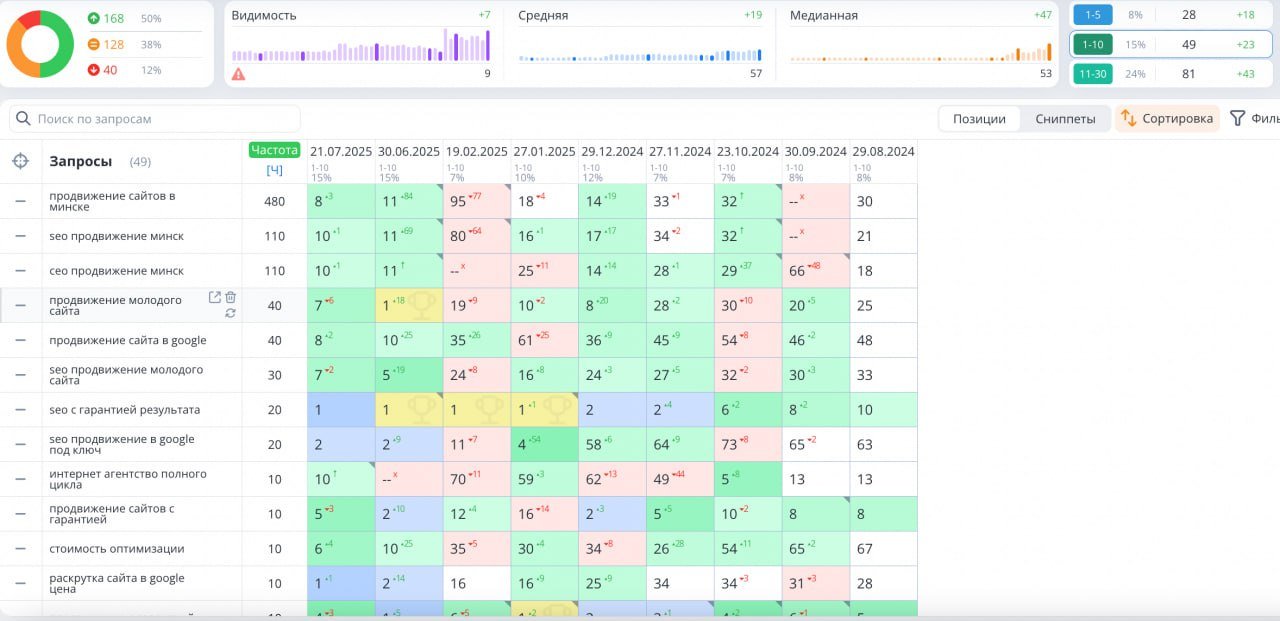1280x621 pixels.
Task: Click query text интернет агентство полного цикла
Action: click(128, 479)
